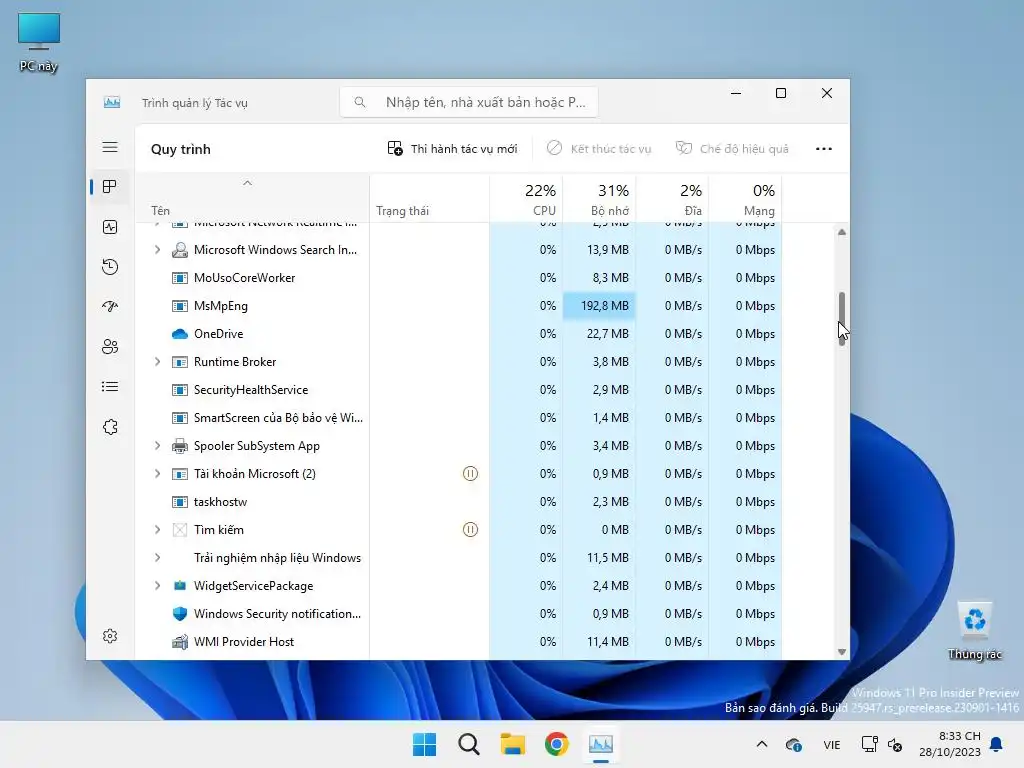Sort by the Mạng column header
Viewport: 1024px width, 768px height.
pos(745,198)
